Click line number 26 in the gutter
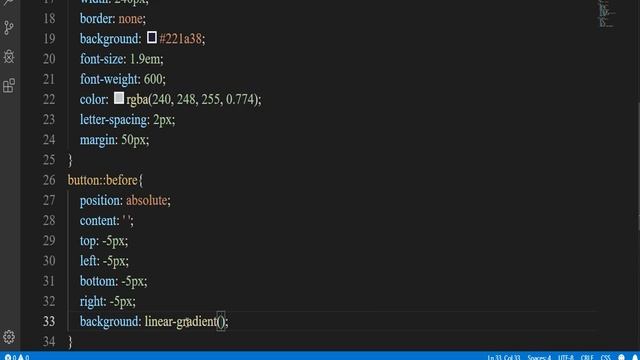The image size is (640, 360). click(x=49, y=180)
